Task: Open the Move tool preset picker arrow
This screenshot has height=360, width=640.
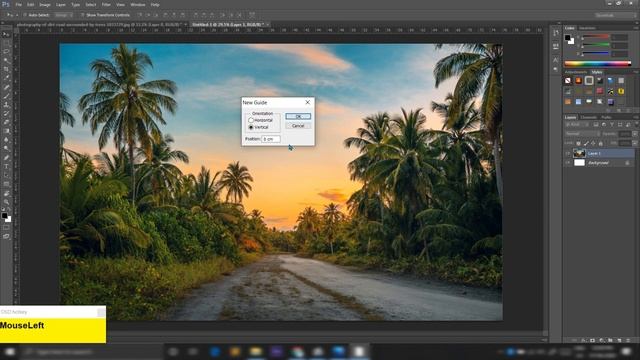Action: (x=17, y=15)
